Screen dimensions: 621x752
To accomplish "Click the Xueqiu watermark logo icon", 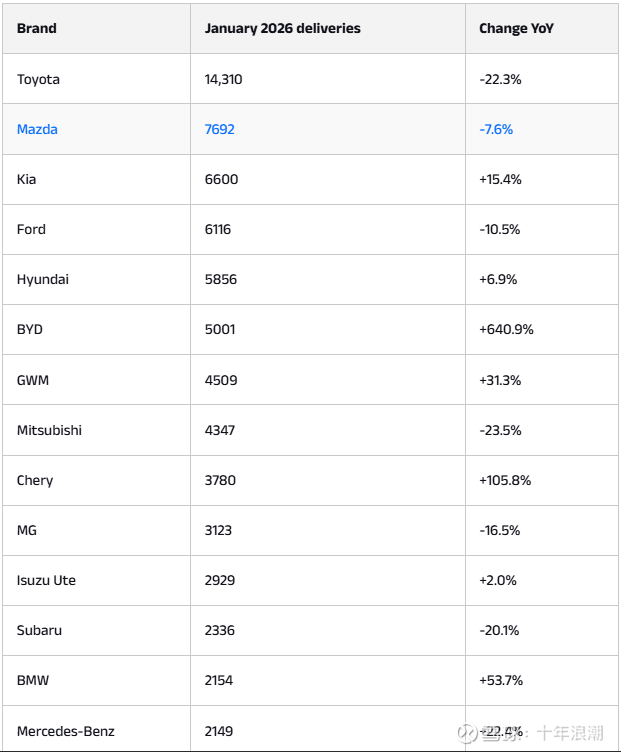I will point(465,734).
